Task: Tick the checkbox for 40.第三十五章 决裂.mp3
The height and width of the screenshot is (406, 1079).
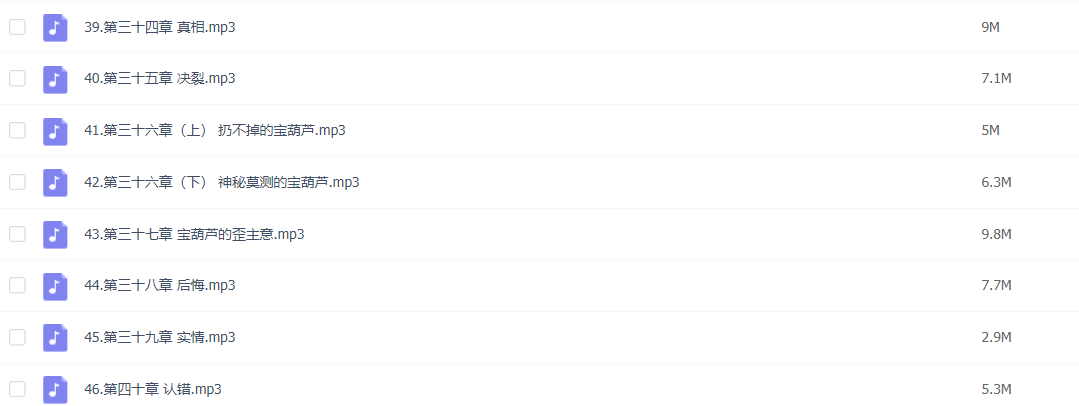Action: click(x=17, y=78)
